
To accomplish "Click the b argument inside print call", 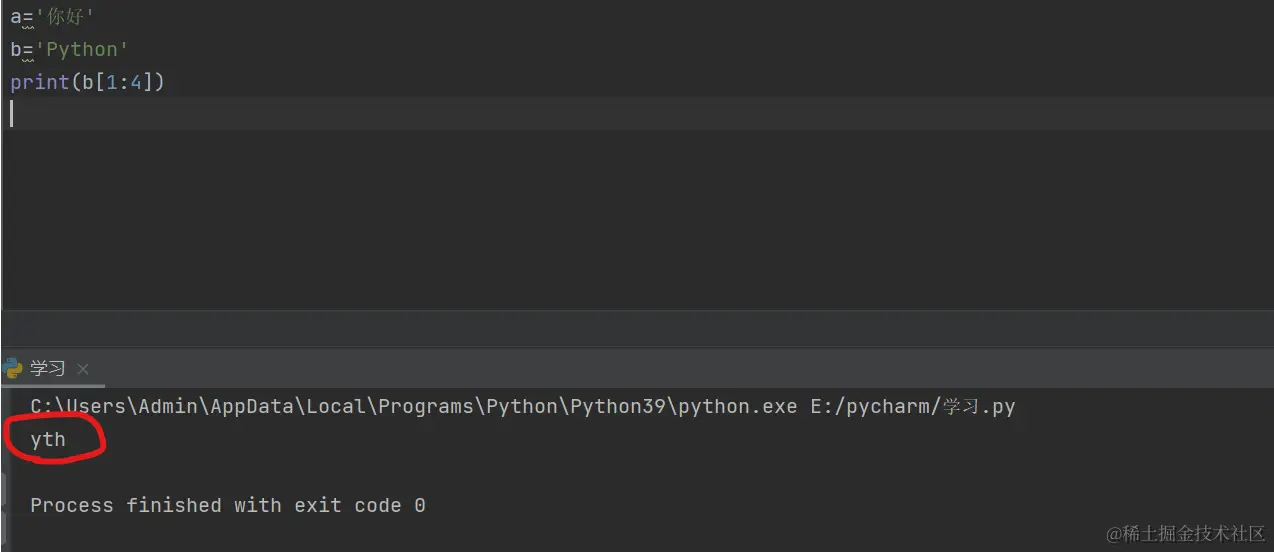I will 87,83.
